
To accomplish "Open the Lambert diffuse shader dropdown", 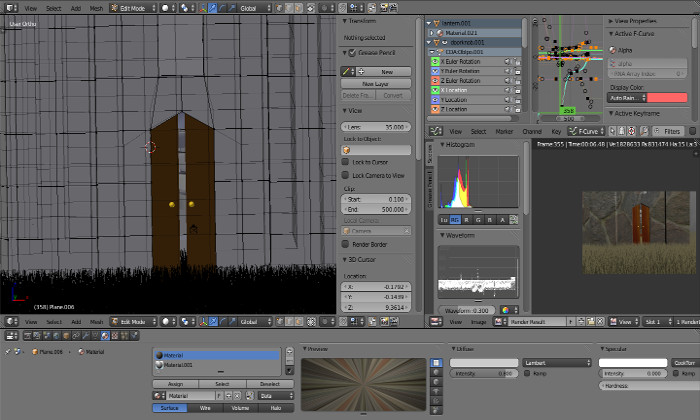I will tap(559, 362).
